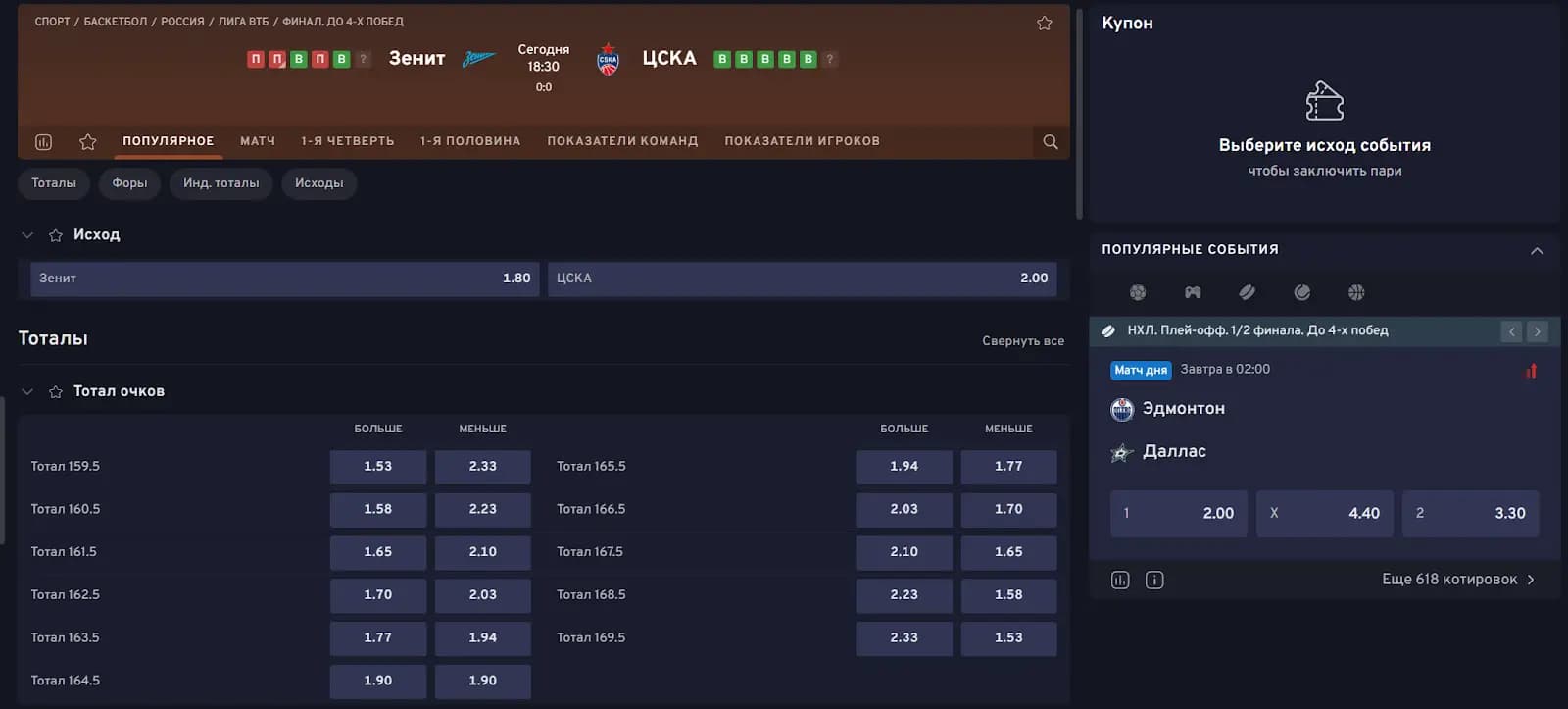Filter markets by Тоталы chip

tap(54, 183)
